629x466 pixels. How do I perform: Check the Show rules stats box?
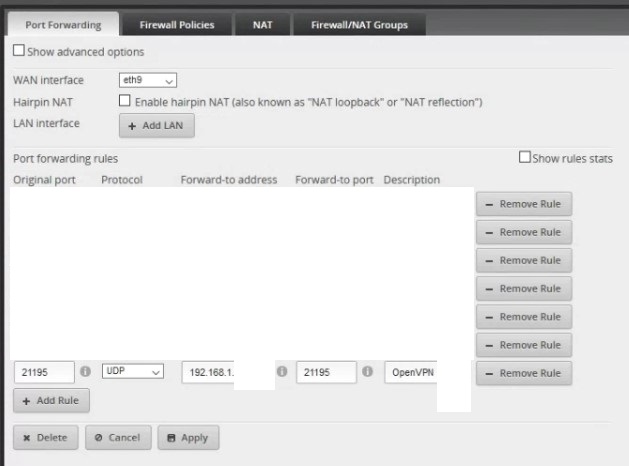525,158
